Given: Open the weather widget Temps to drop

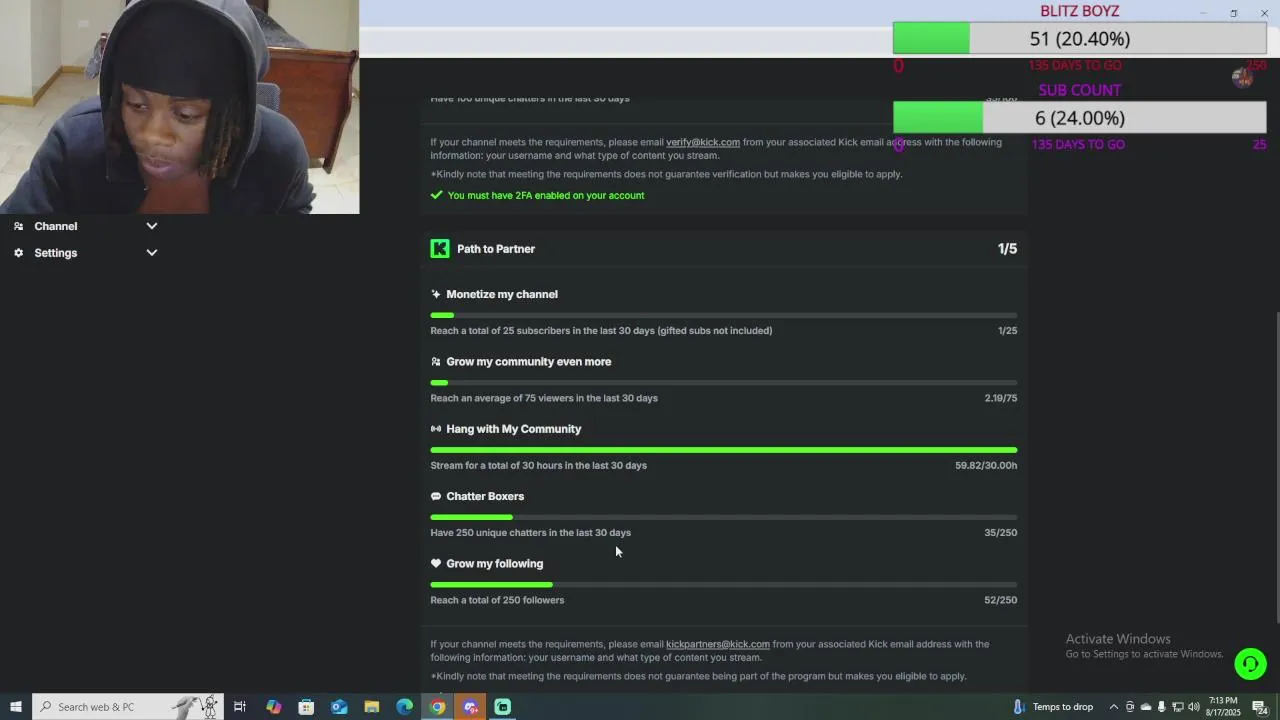Looking at the screenshot, I should click(1055, 707).
